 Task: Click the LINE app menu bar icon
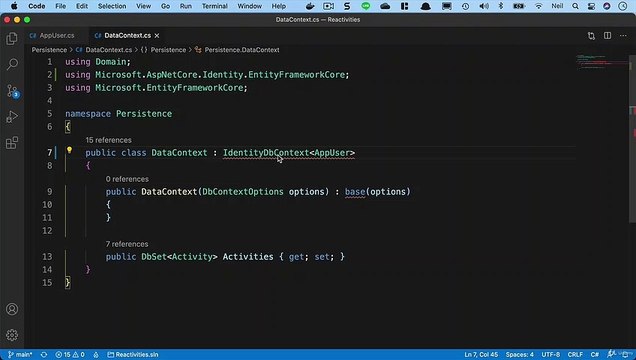(366, 6)
